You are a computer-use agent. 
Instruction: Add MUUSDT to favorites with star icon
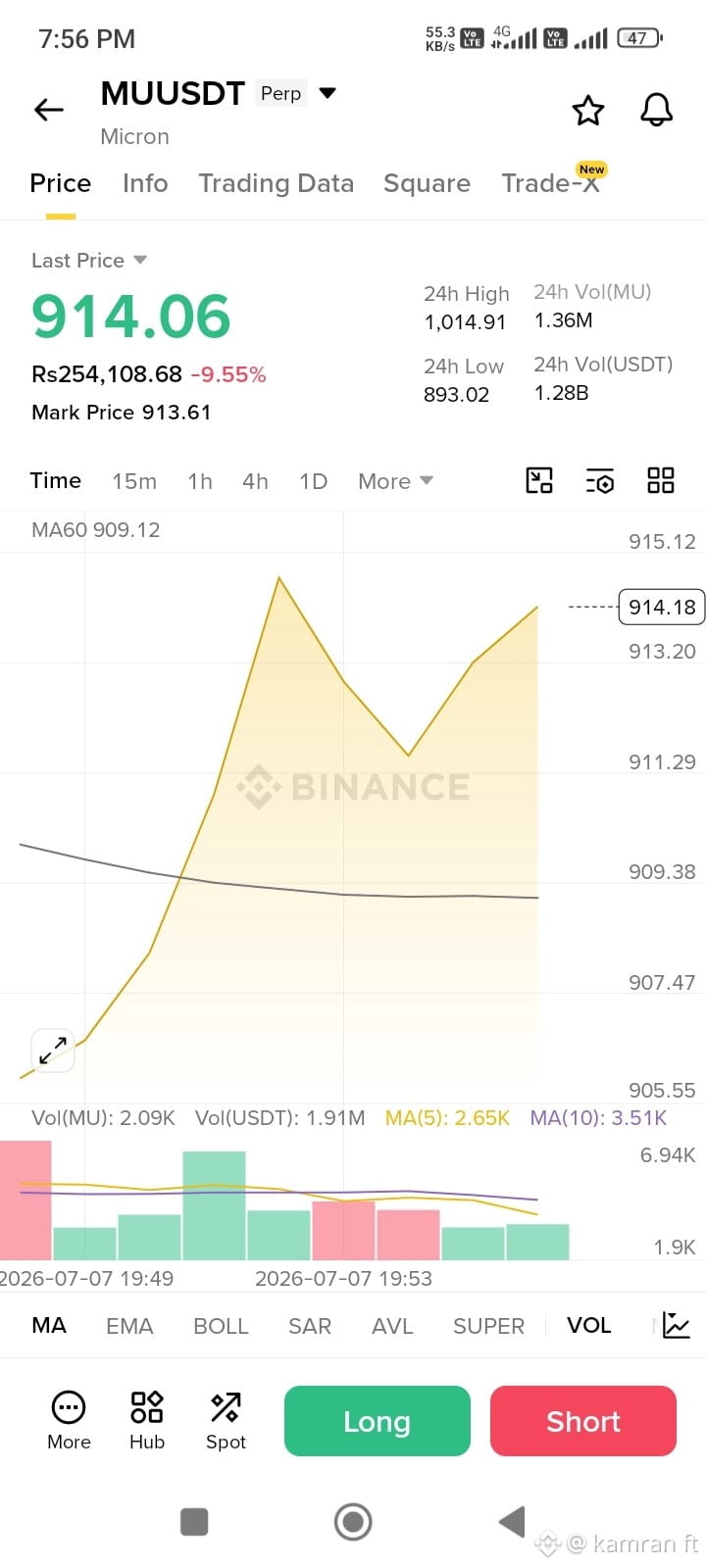coord(588,110)
